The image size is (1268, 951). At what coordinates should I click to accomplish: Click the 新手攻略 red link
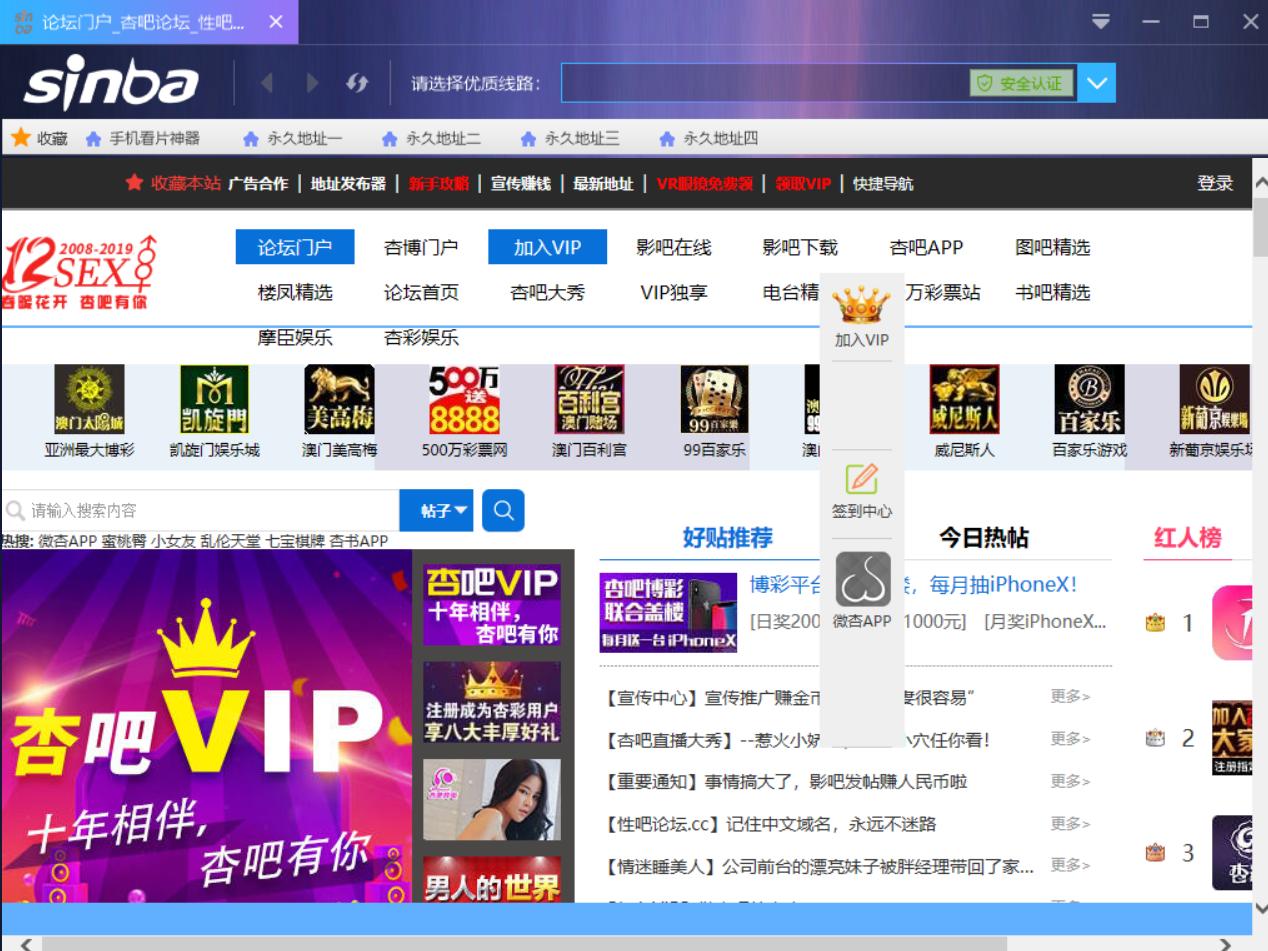pyautogui.click(x=438, y=184)
